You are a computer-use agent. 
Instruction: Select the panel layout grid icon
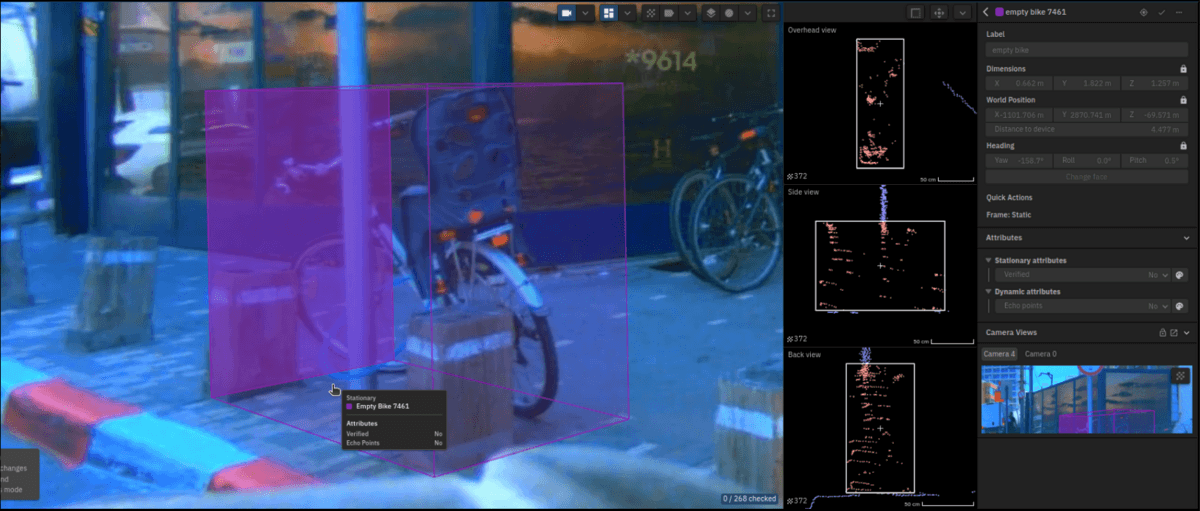pyautogui.click(x=608, y=13)
